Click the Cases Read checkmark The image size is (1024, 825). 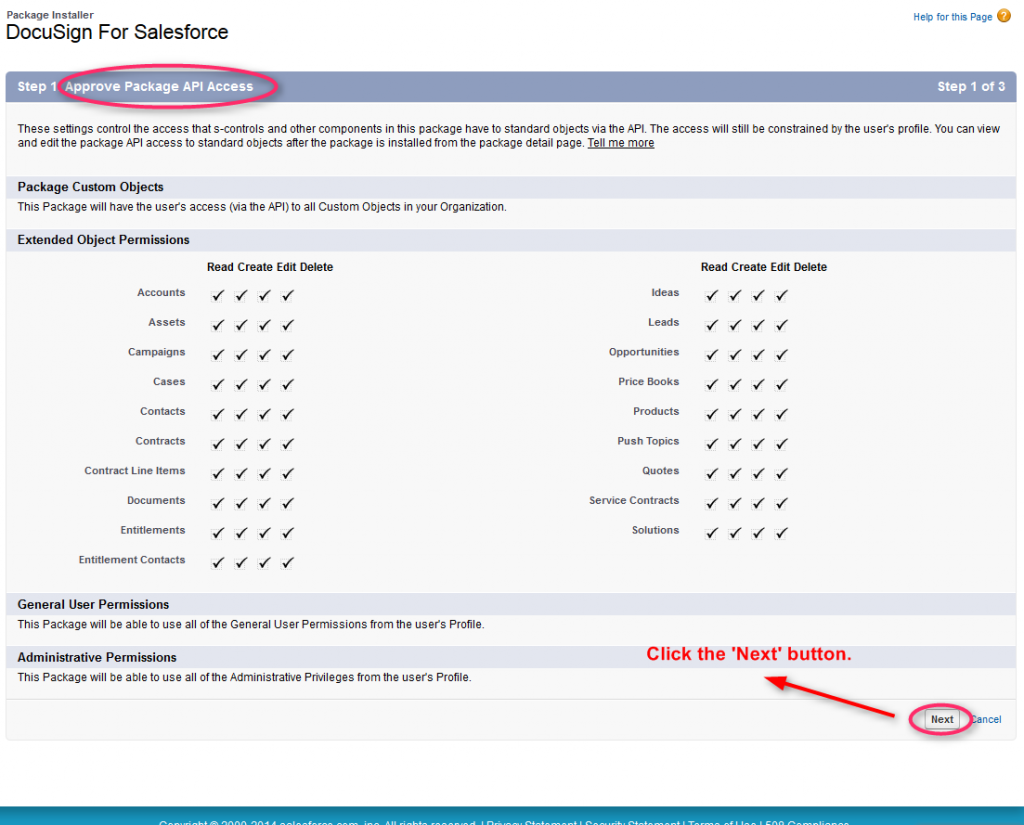click(217, 385)
